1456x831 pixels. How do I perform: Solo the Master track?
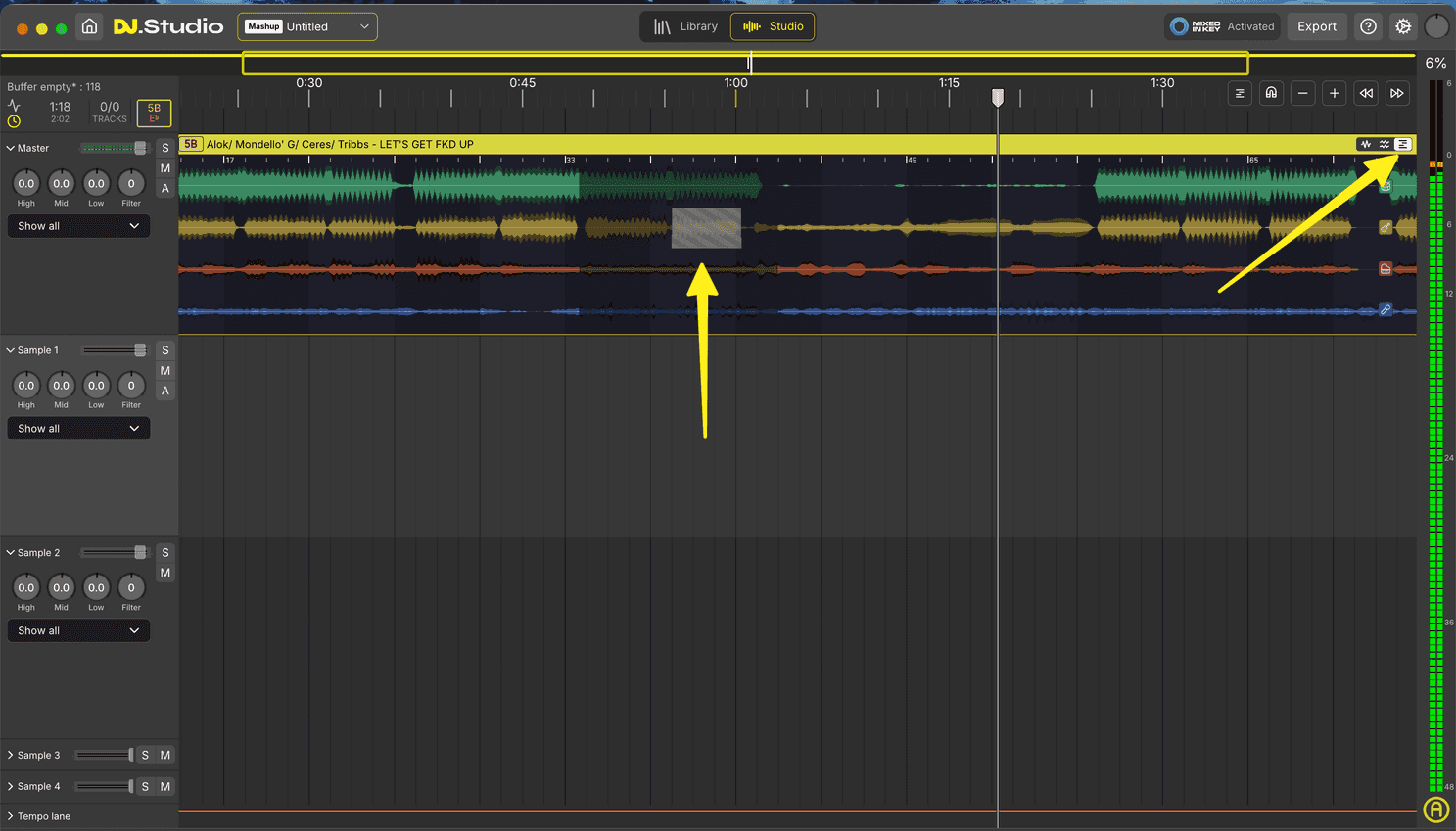coord(165,148)
